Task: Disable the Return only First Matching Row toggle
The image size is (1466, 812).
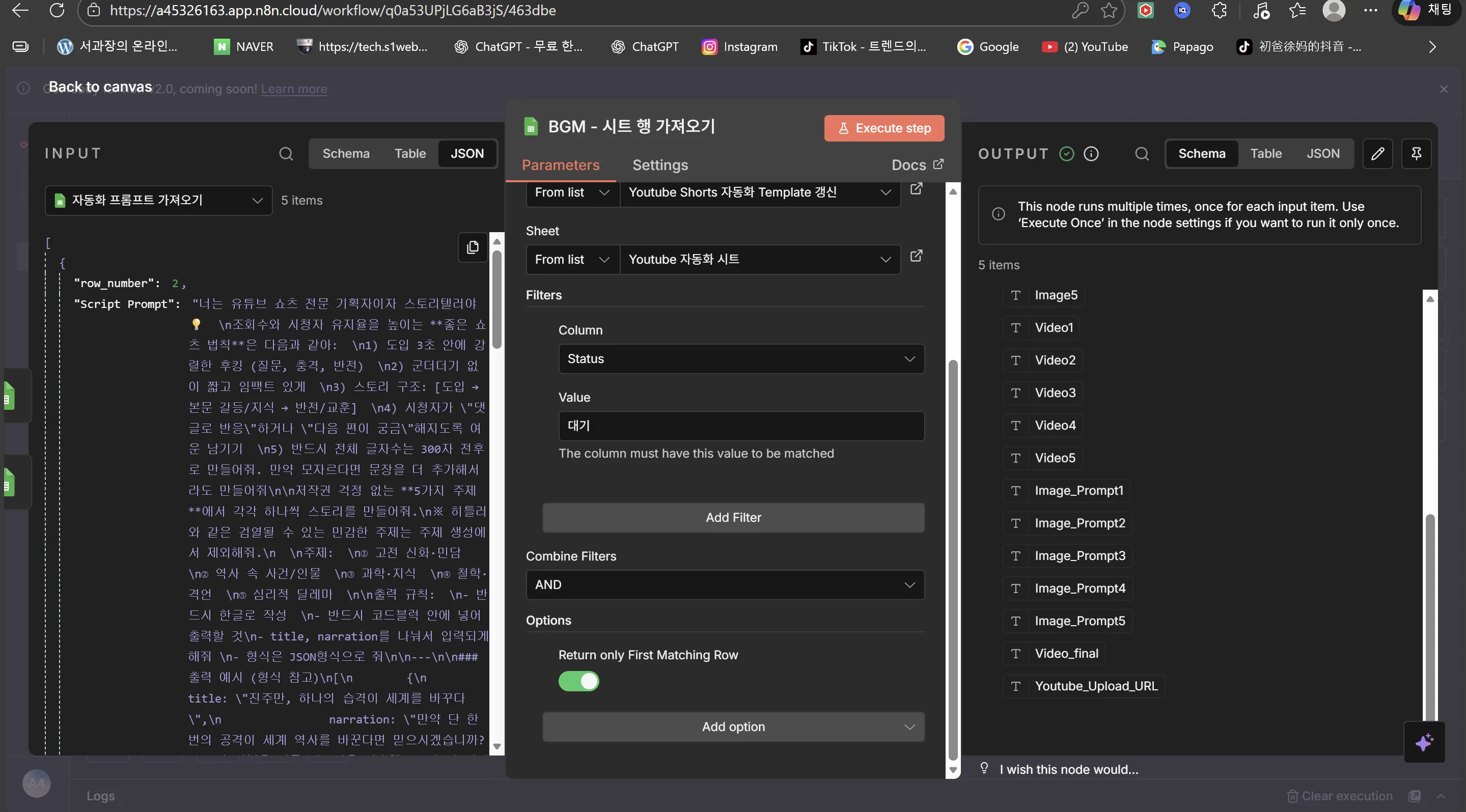Action: pyautogui.click(x=578, y=681)
